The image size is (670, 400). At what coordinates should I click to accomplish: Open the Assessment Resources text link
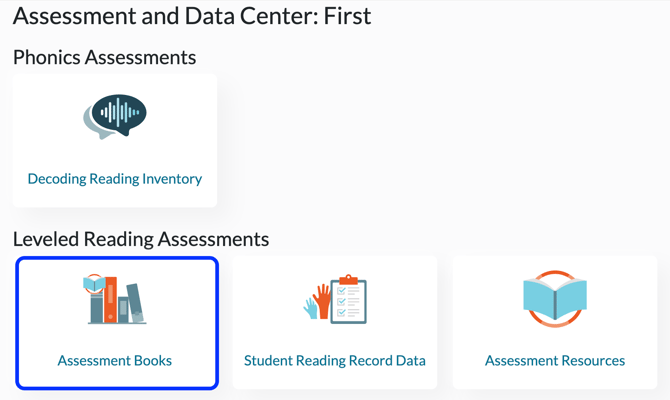[x=555, y=361]
